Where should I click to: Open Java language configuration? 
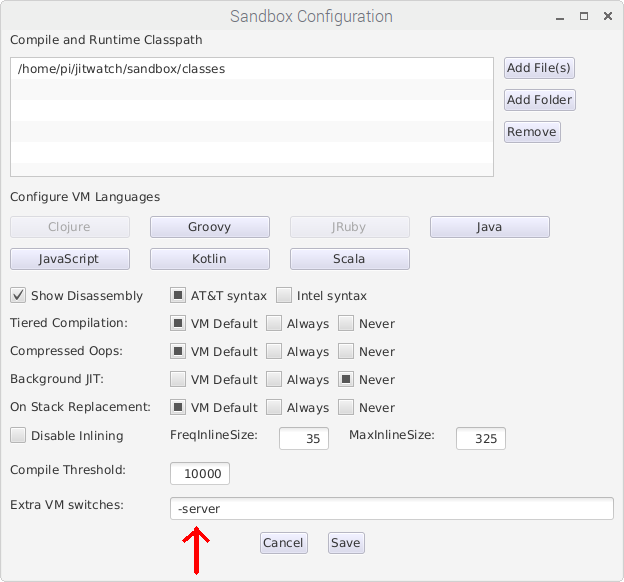point(489,227)
